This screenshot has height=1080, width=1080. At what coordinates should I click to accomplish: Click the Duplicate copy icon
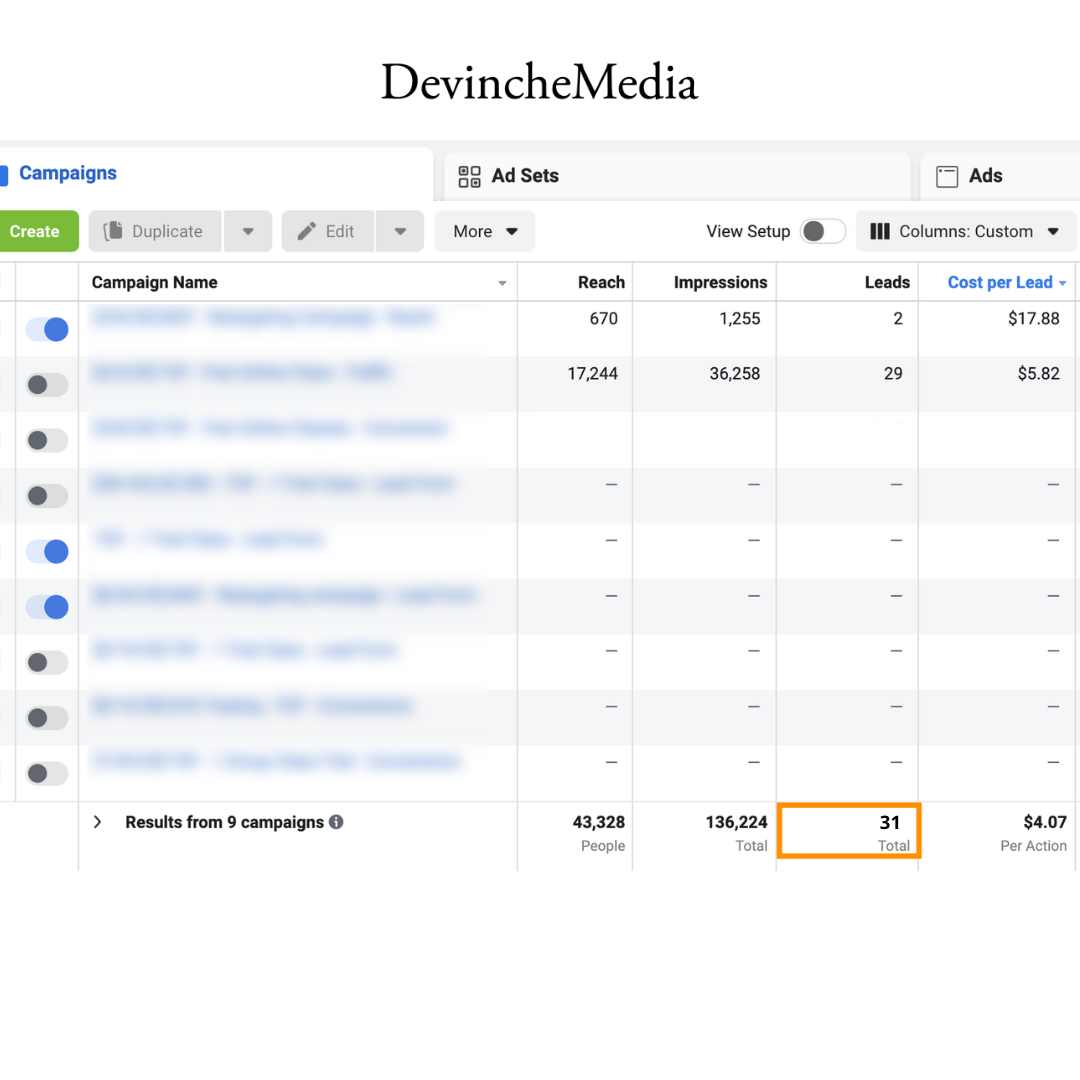click(x=112, y=231)
